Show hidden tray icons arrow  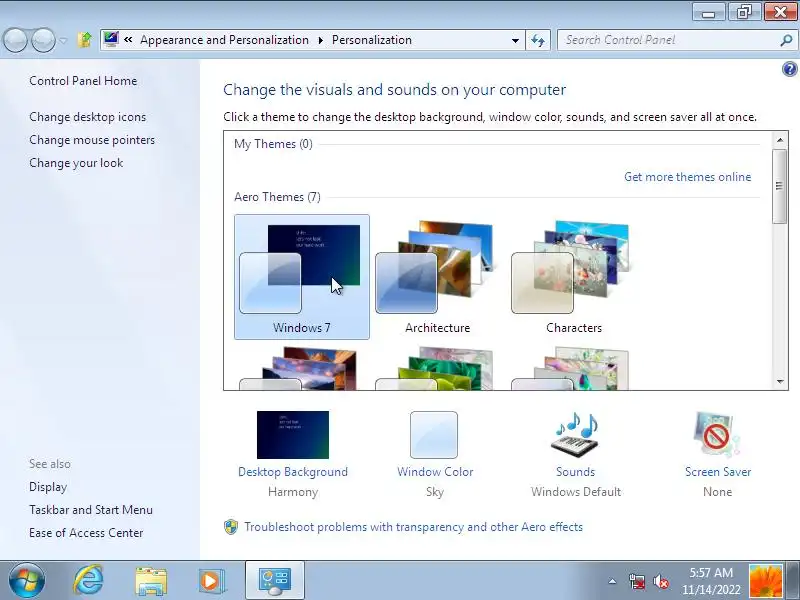click(x=612, y=581)
